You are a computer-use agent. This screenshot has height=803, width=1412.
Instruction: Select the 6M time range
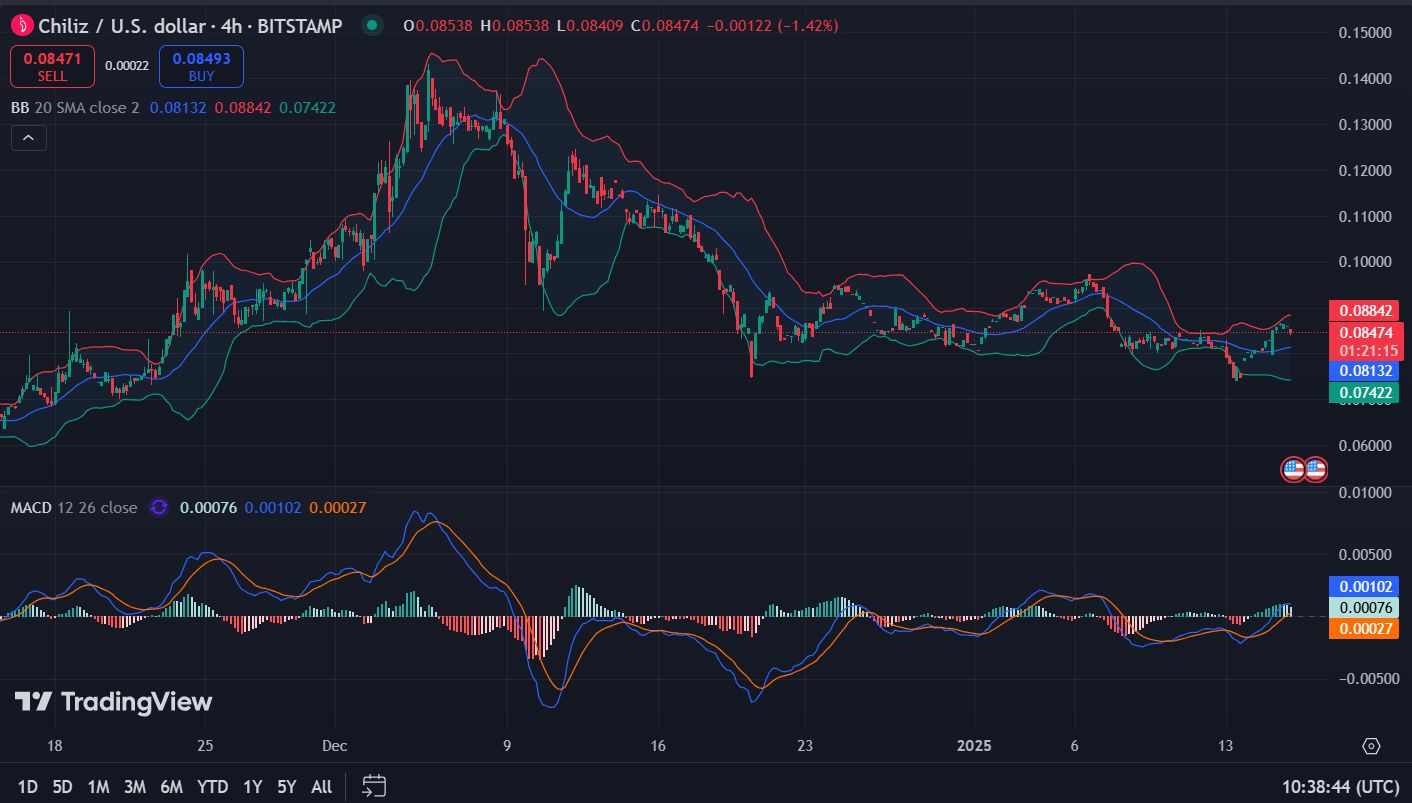point(171,787)
